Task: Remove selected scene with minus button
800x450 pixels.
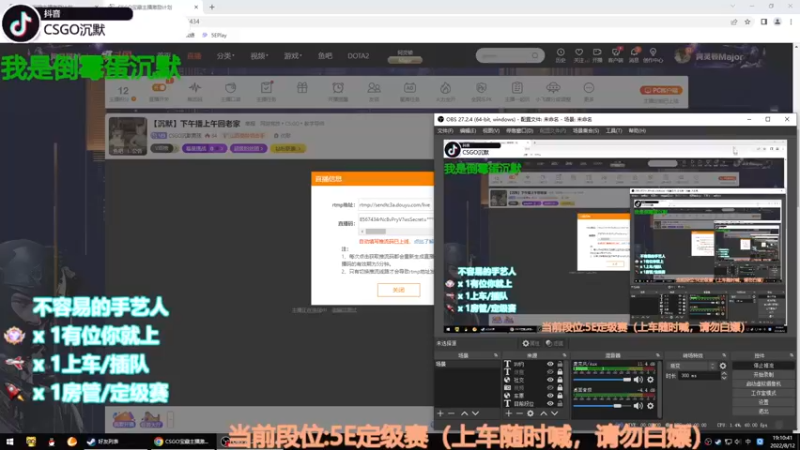Action: pyautogui.click(x=451, y=413)
